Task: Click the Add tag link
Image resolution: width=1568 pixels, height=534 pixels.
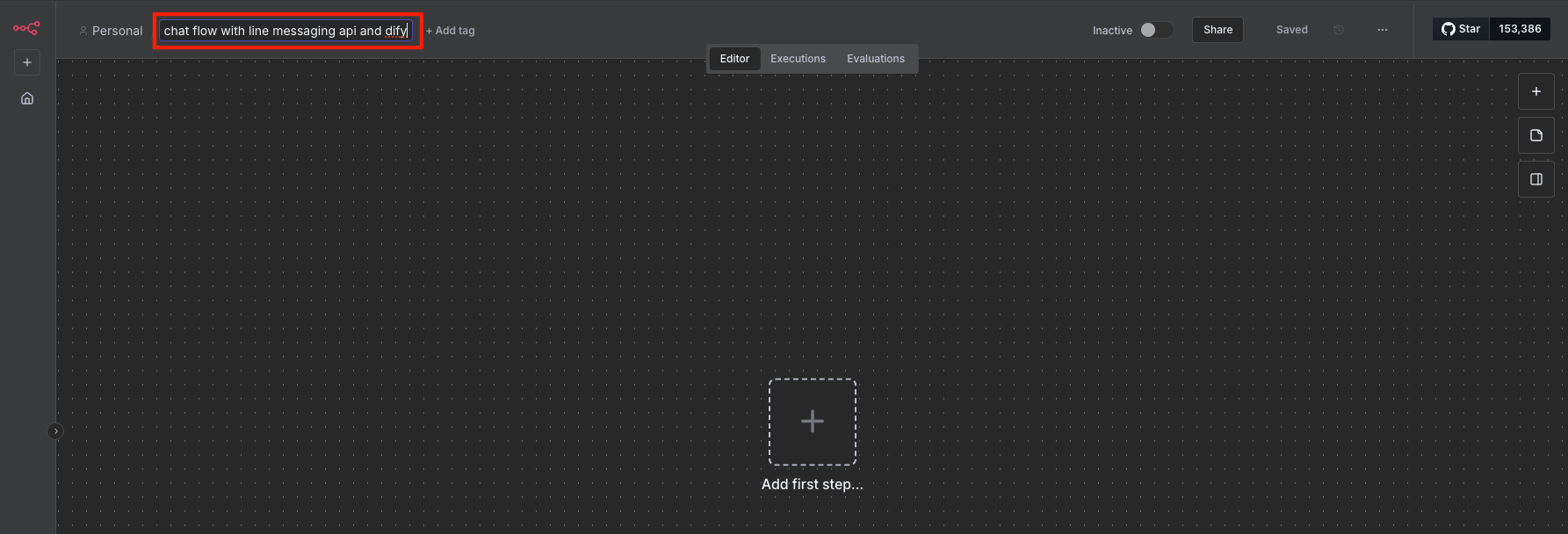Action: click(x=451, y=31)
